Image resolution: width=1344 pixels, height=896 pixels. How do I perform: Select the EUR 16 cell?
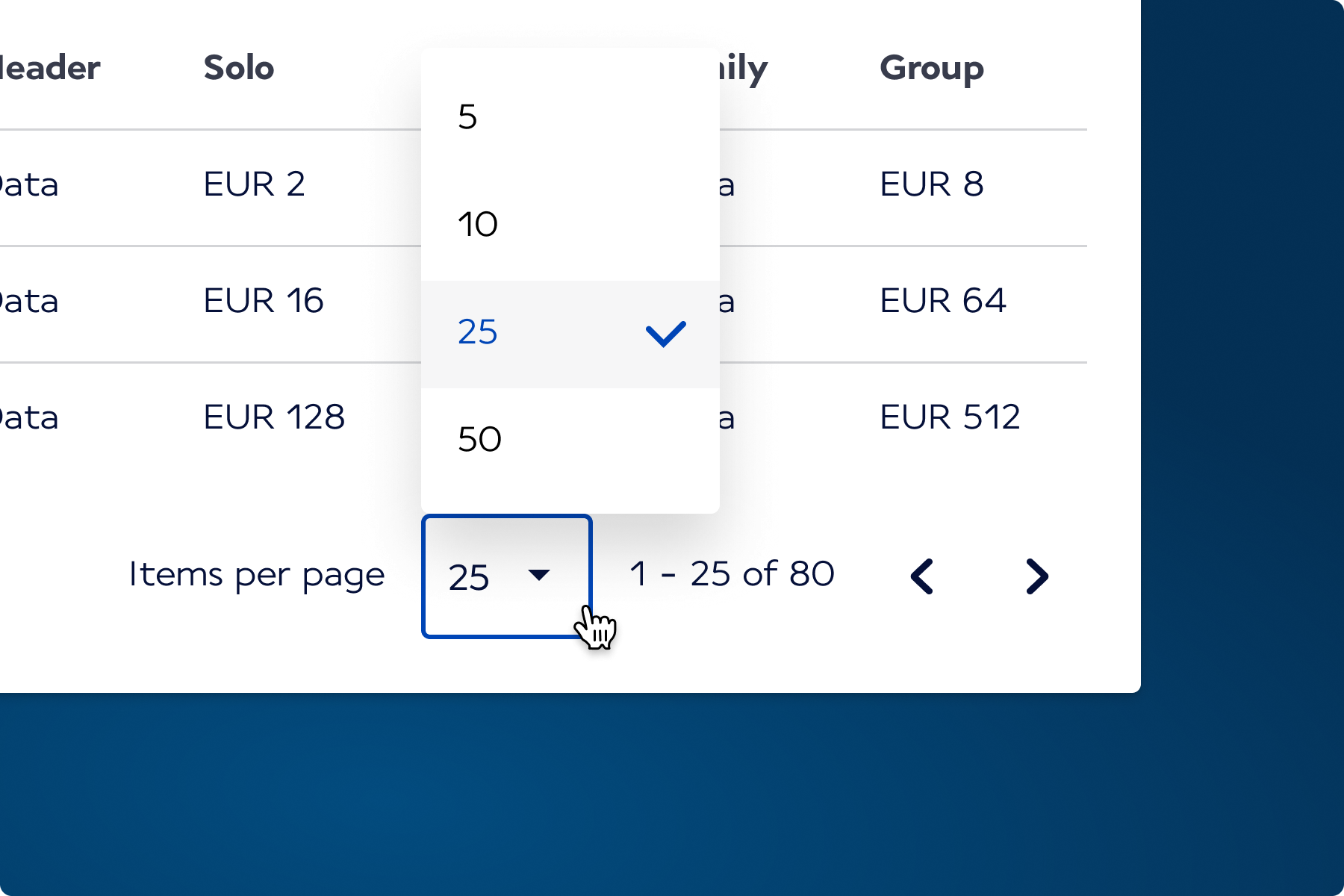click(x=264, y=301)
